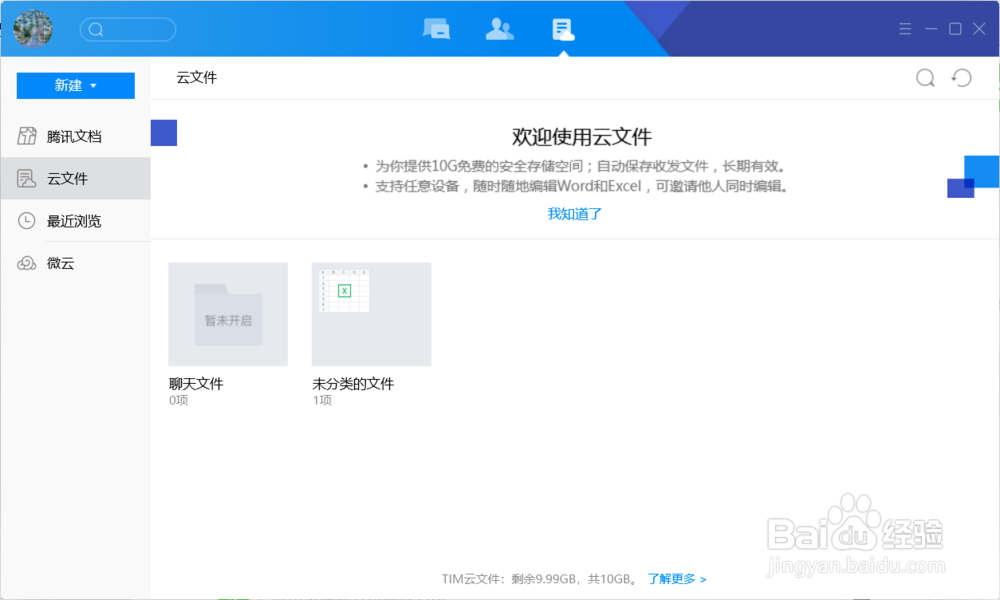1000x600 pixels.
Task: Open the contacts view from top navigation
Action: (500, 29)
